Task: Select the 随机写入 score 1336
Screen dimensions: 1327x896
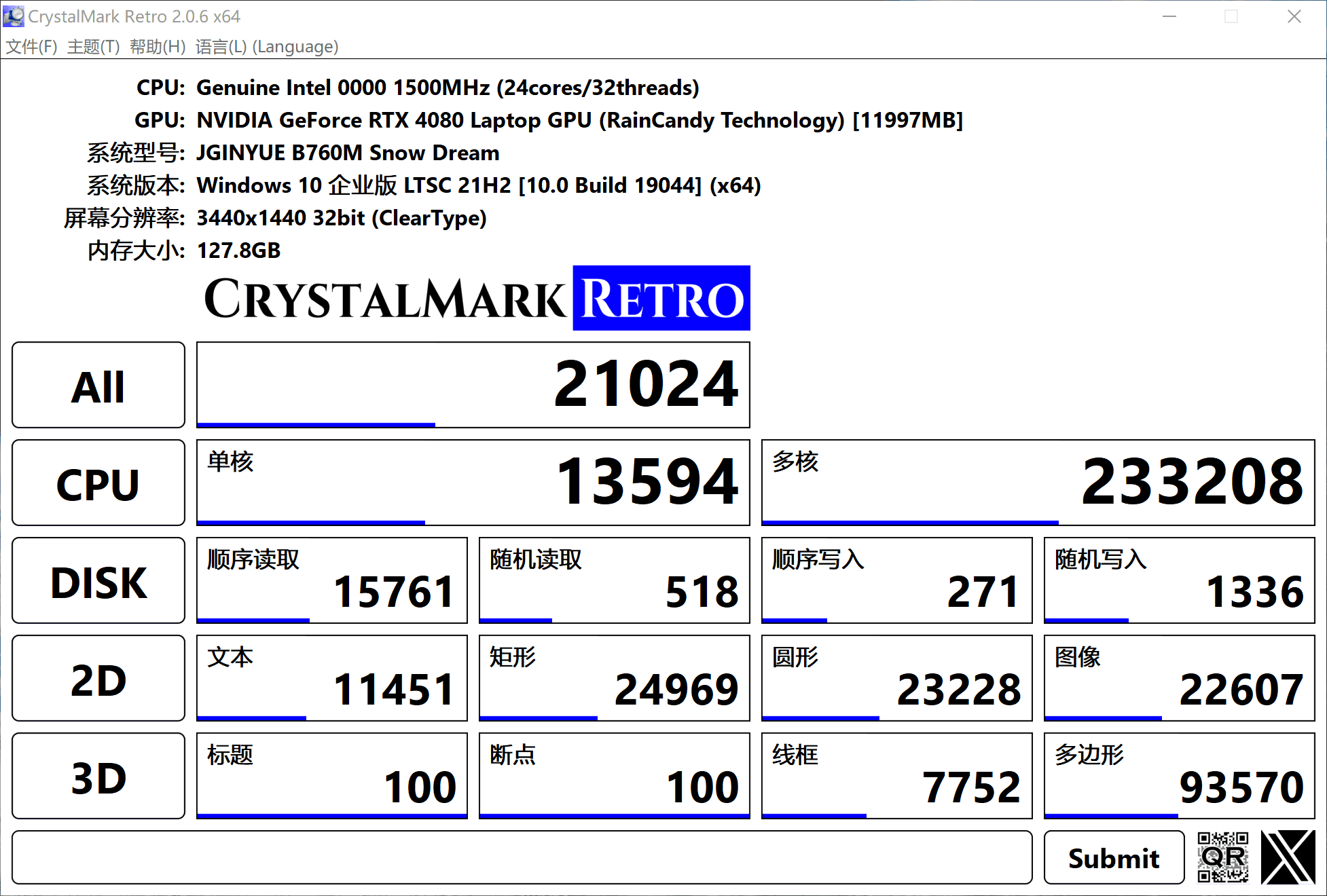Action: (1180, 580)
